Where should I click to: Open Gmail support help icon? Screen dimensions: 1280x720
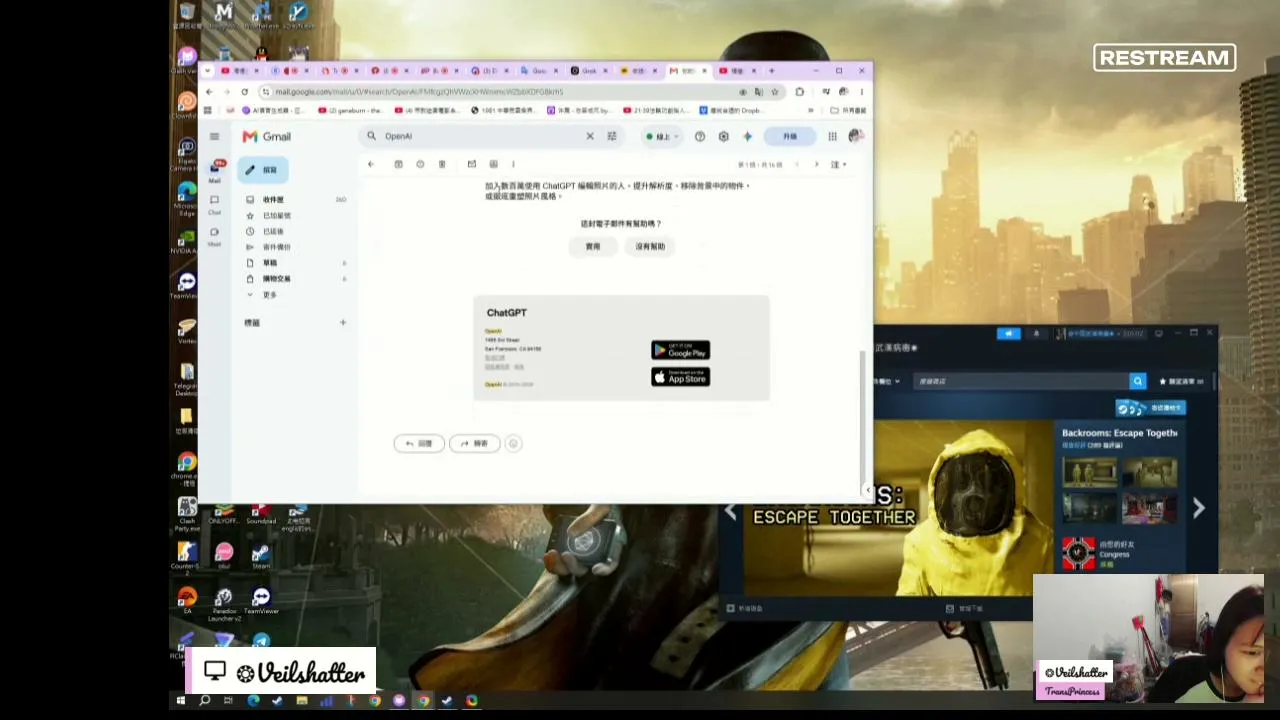[700, 136]
